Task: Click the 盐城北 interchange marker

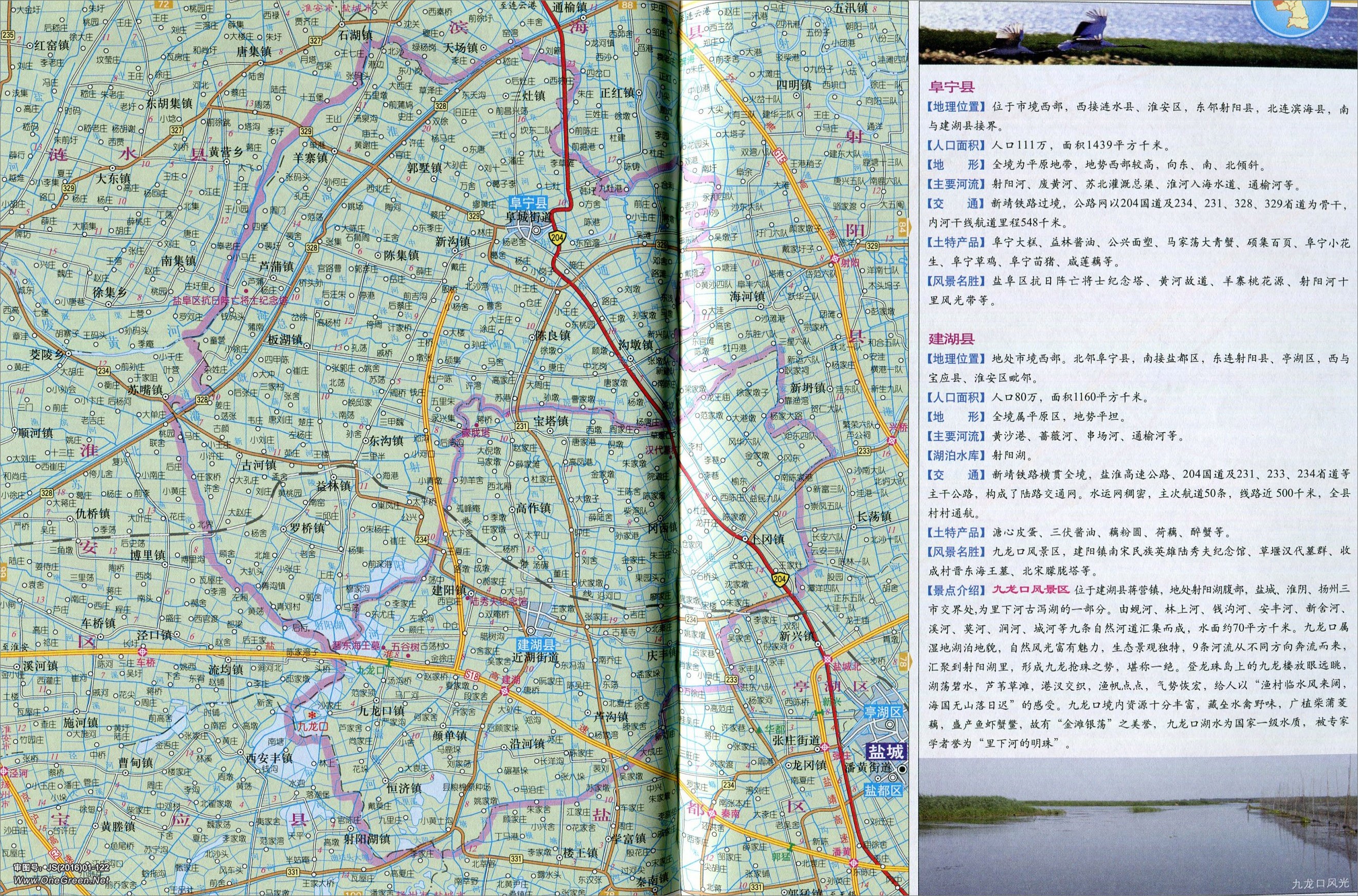Action: (827, 660)
